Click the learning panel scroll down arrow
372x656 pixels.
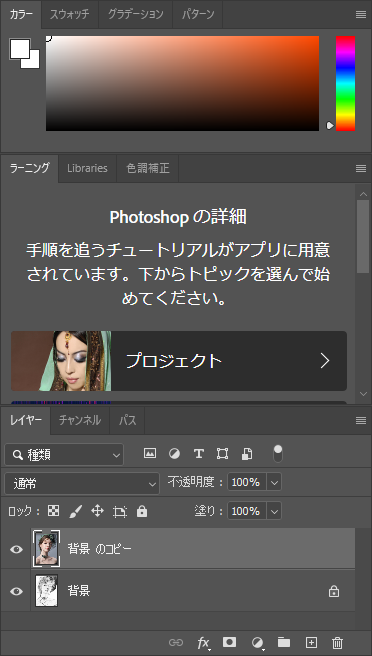pos(362,394)
